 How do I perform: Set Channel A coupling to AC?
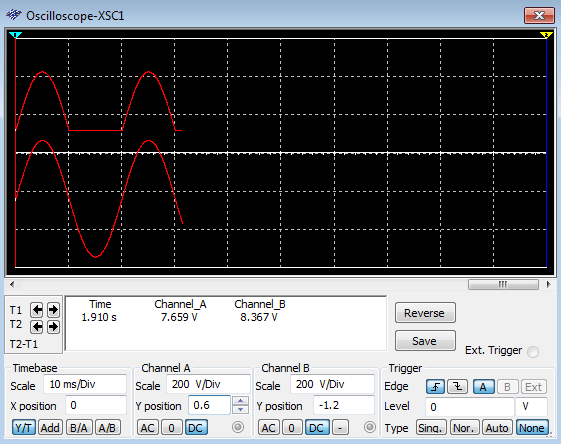(147, 428)
